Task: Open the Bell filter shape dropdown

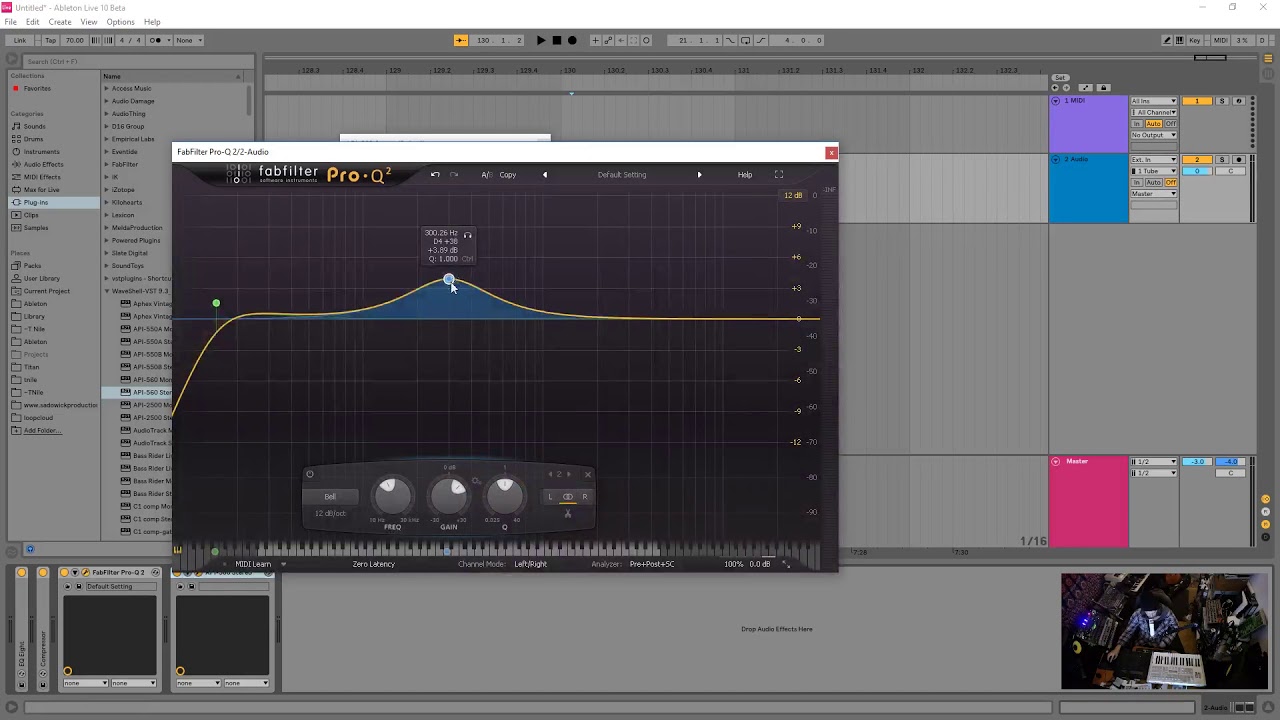Action: click(x=330, y=496)
